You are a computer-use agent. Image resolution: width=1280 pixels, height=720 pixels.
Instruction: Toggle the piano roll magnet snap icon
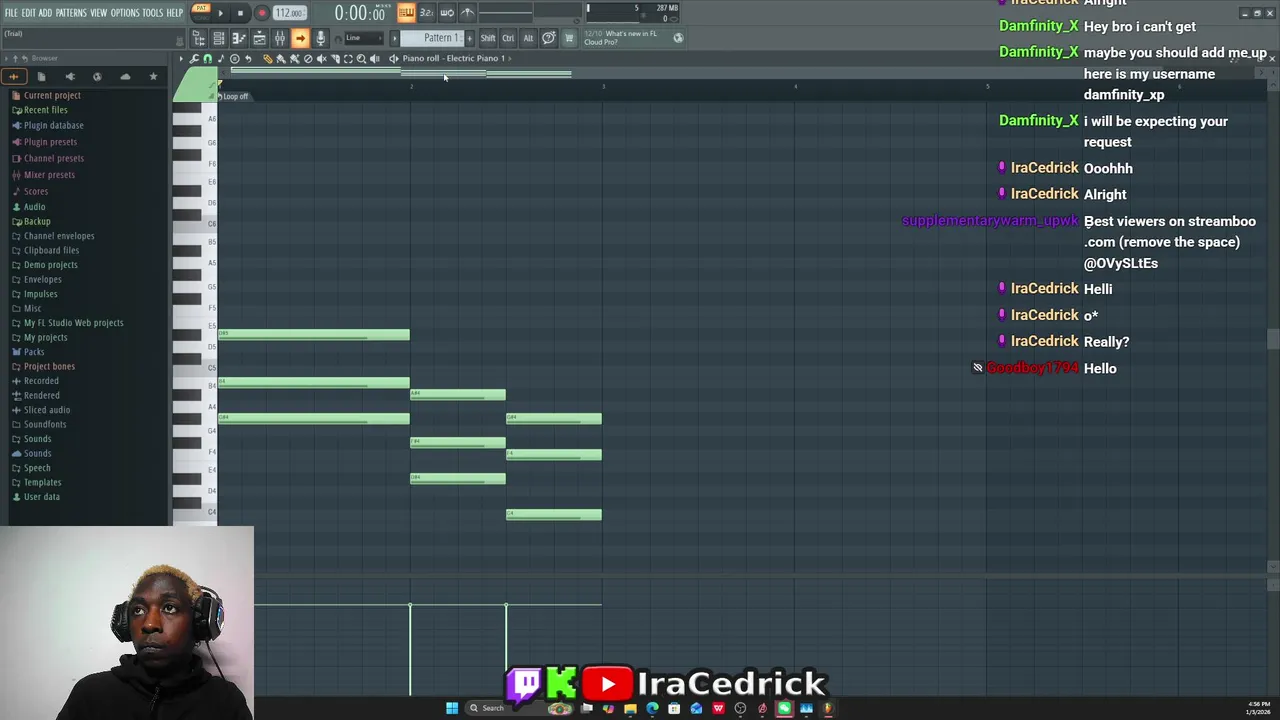coord(207,58)
